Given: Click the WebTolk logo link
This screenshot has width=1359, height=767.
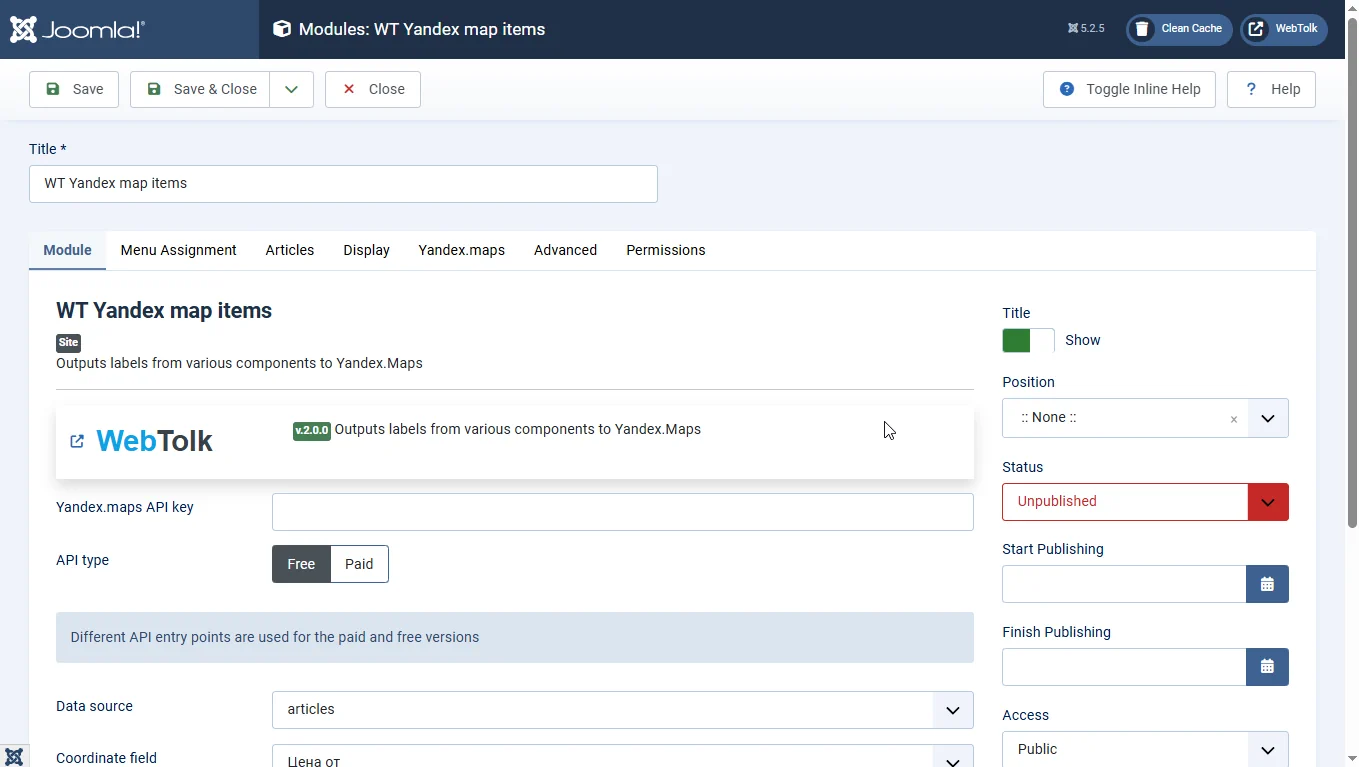Looking at the screenshot, I should [154, 441].
